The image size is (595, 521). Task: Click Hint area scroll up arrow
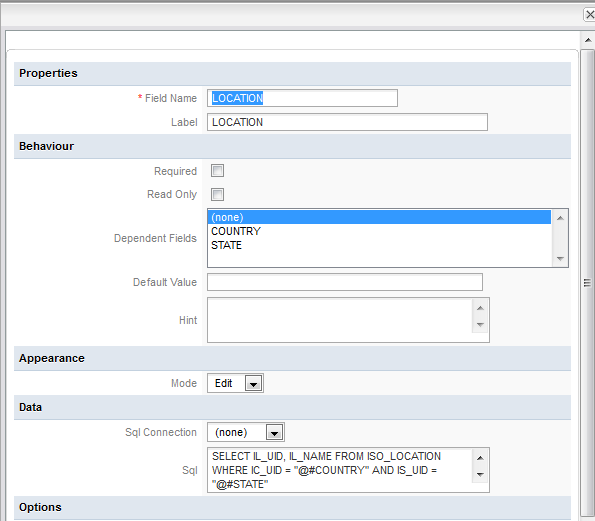[x=480, y=308]
